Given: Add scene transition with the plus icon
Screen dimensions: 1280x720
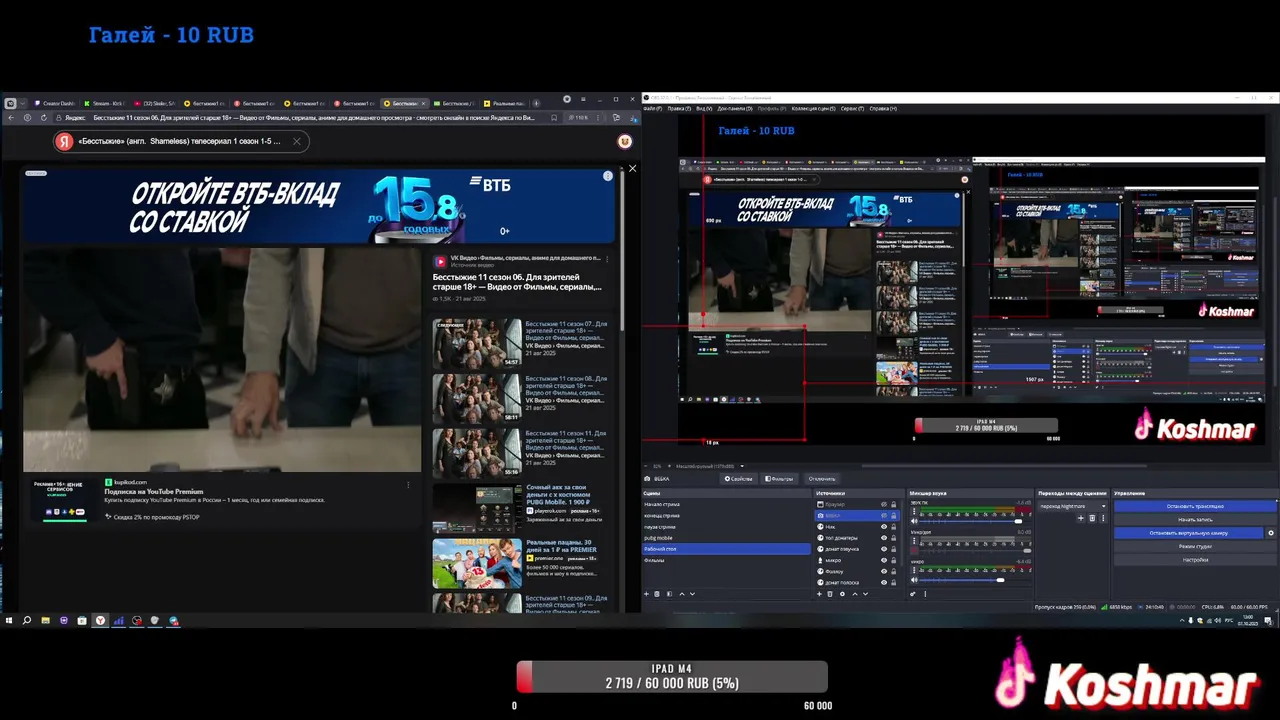Looking at the screenshot, I should click(x=1080, y=518).
